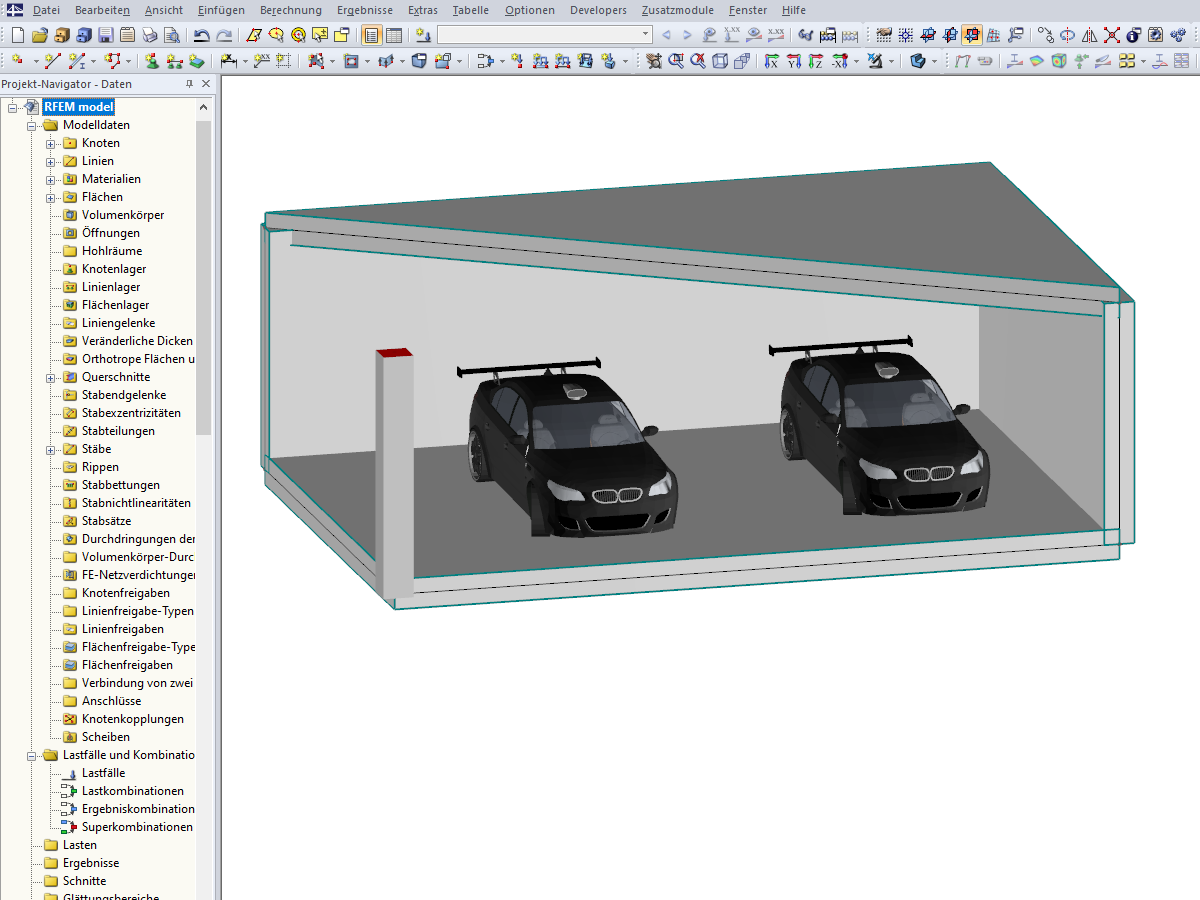The width and height of the screenshot is (1200, 900).
Task: Open the load case dropdown box
Action: 545,35
